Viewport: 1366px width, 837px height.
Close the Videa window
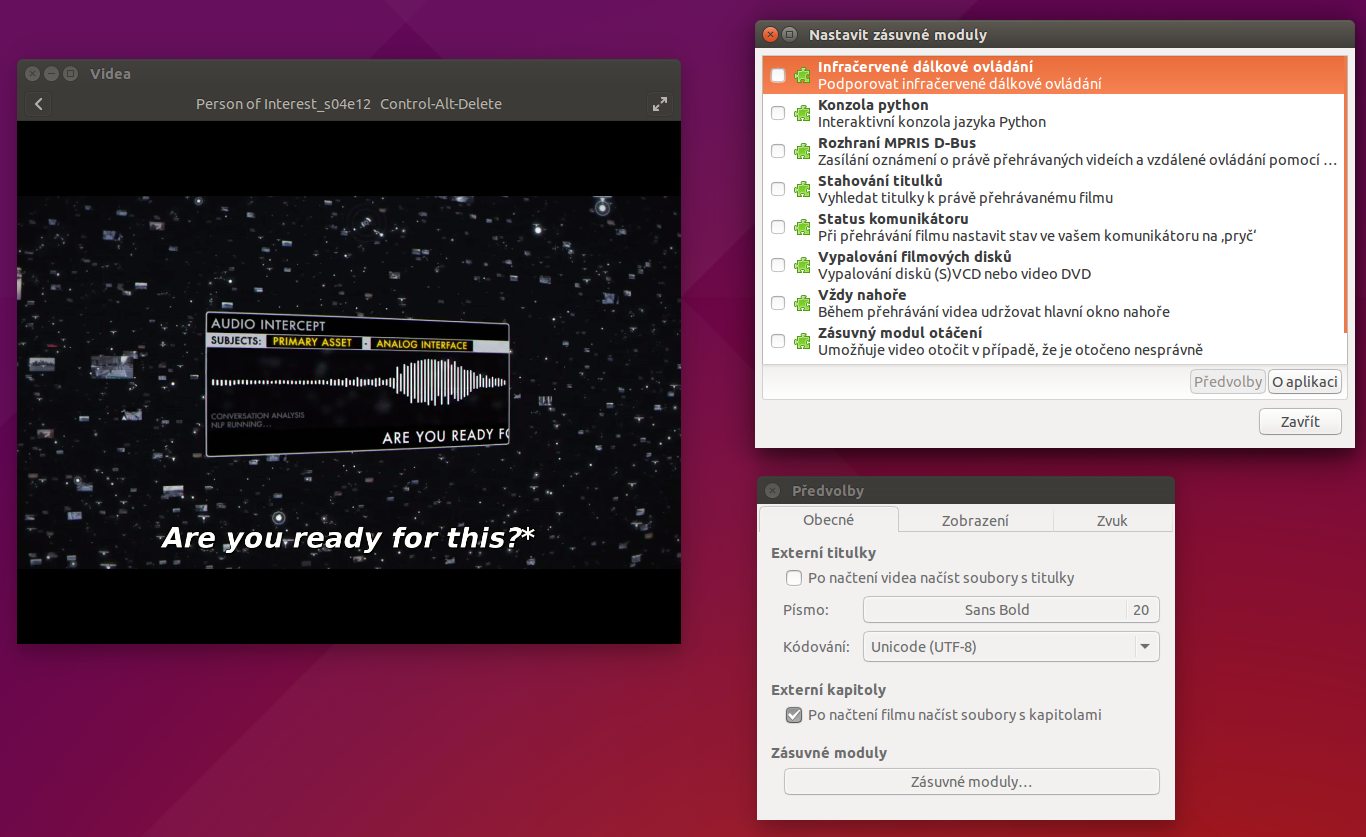(x=33, y=74)
